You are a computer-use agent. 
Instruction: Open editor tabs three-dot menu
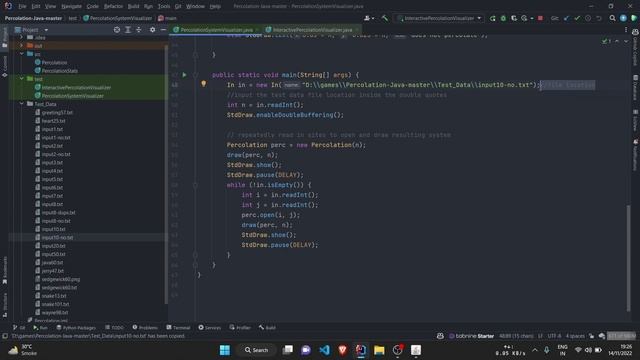click(626, 30)
